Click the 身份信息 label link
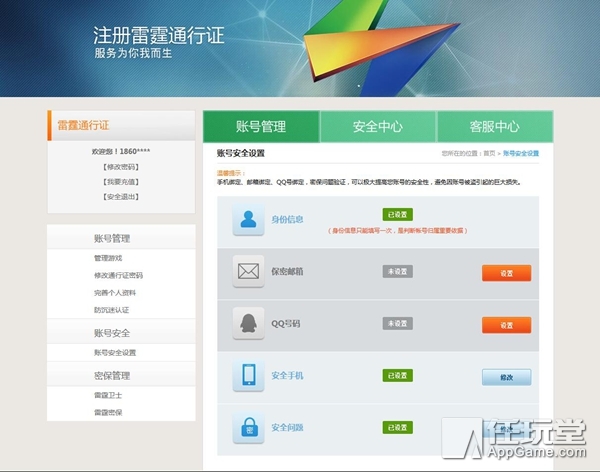The height and width of the screenshot is (472, 600). (287, 219)
